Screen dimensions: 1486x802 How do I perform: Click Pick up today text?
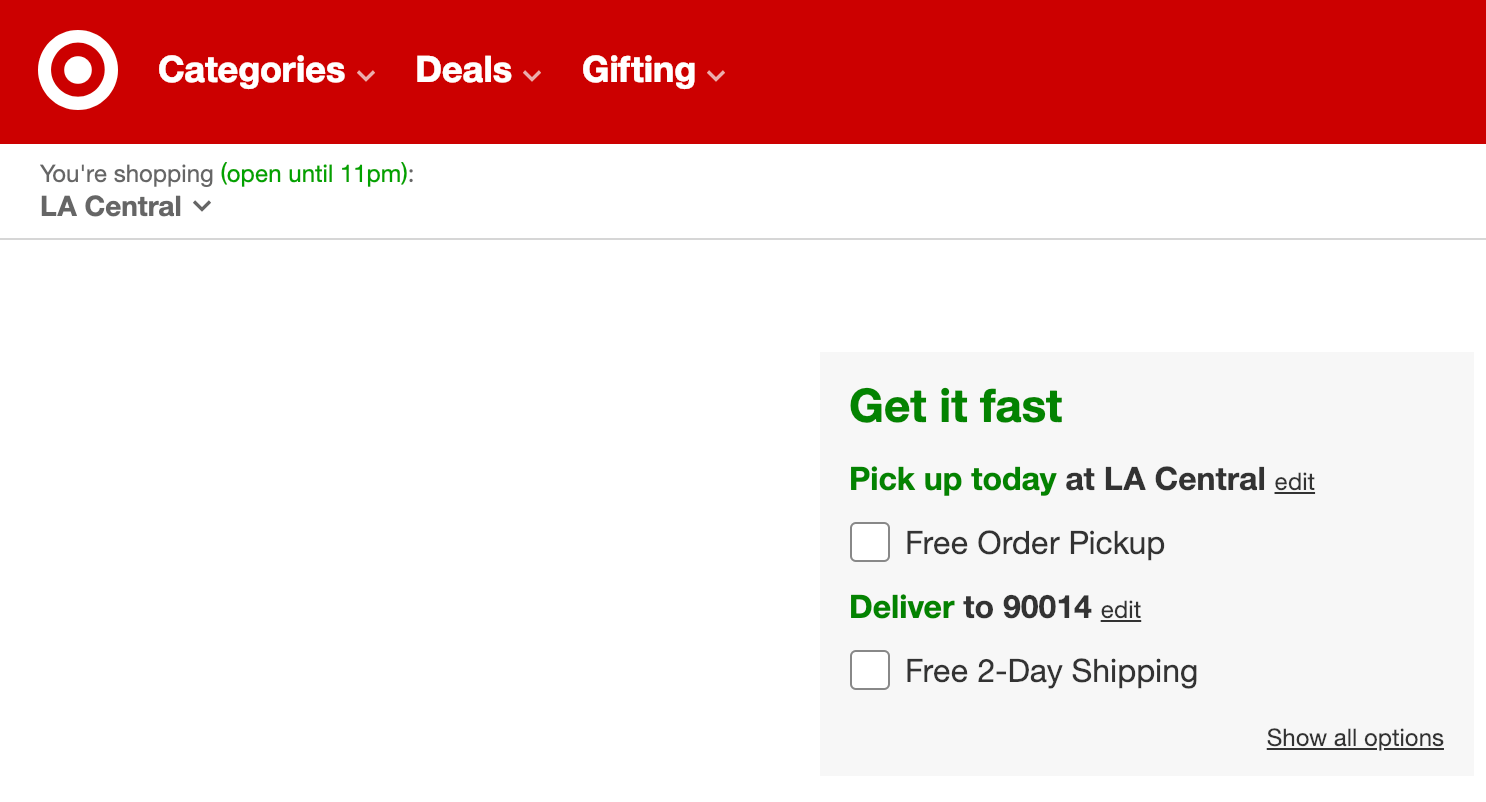point(952,479)
